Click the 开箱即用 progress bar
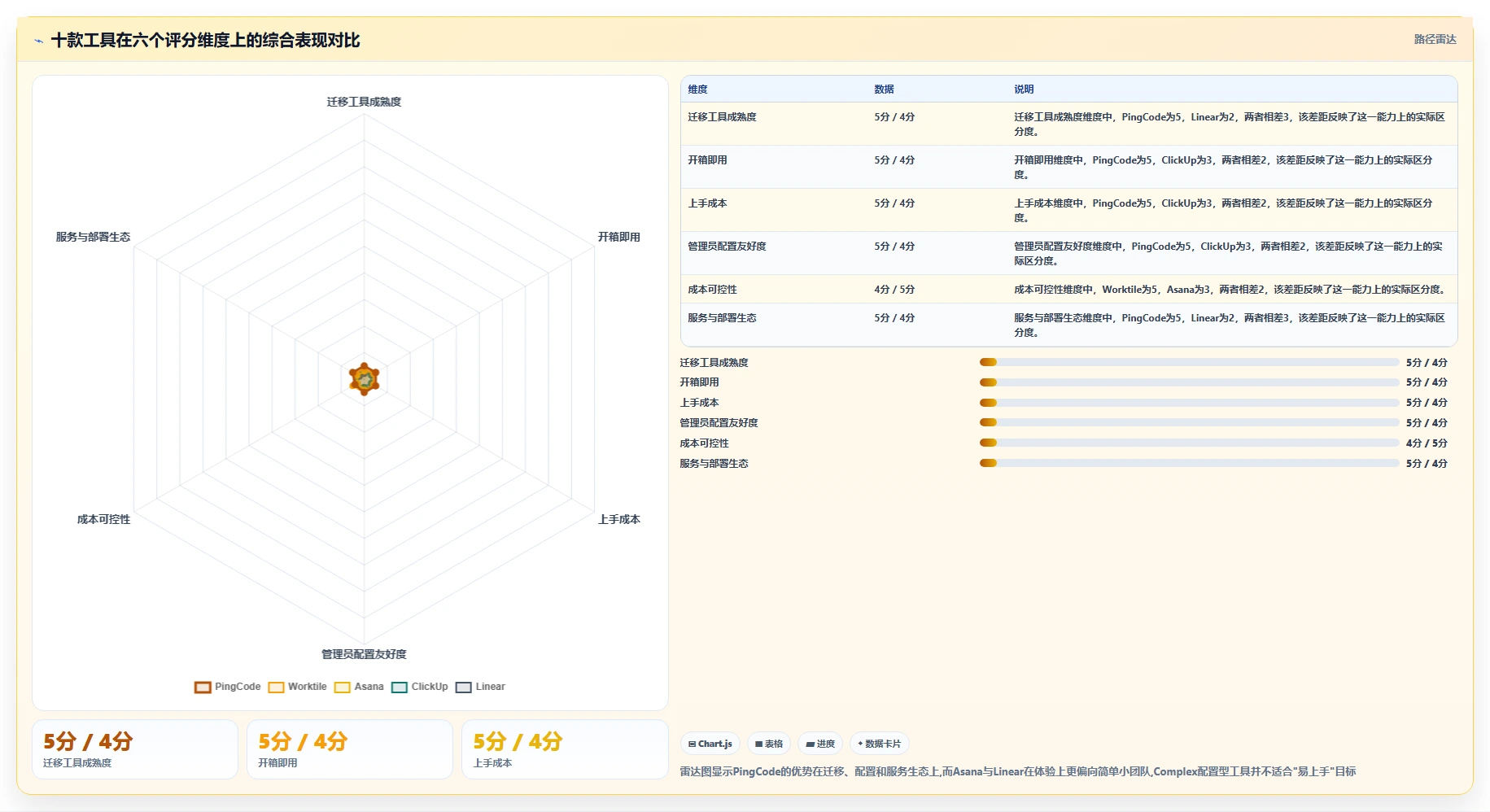 tap(1189, 382)
